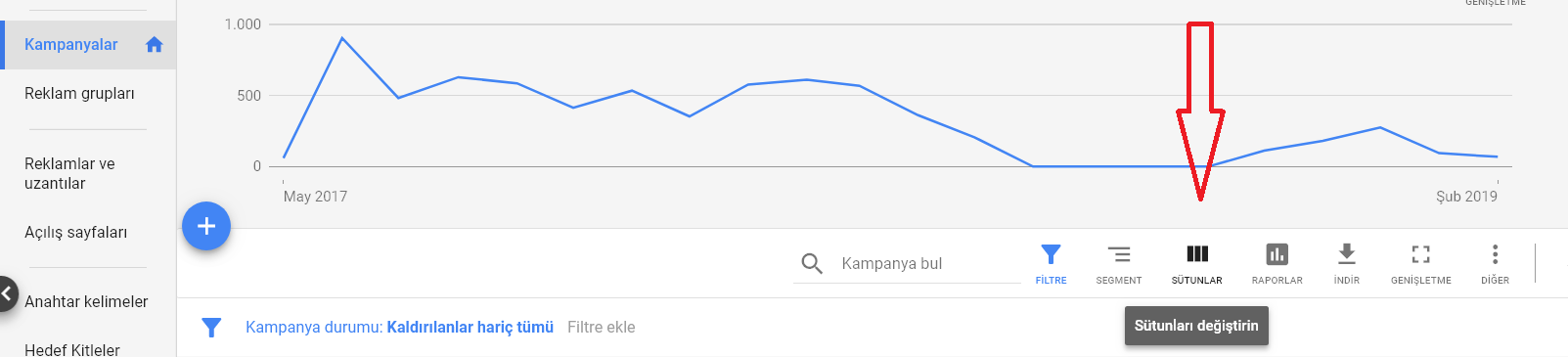1568x357 pixels.
Task: Click the Filtre ekle text
Action: tap(602, 327)
